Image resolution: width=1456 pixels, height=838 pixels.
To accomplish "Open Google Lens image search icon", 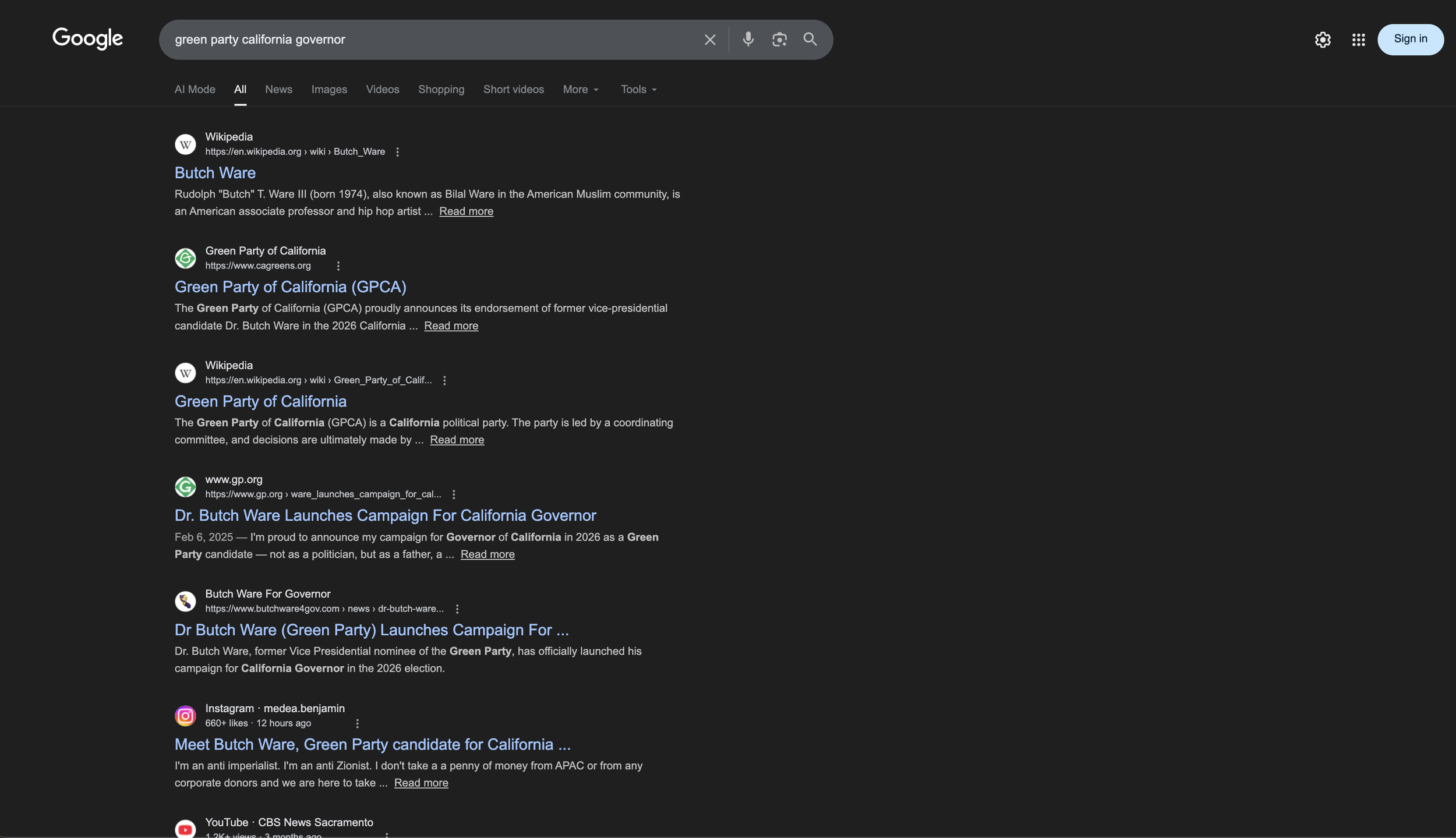I will point(779,39).
